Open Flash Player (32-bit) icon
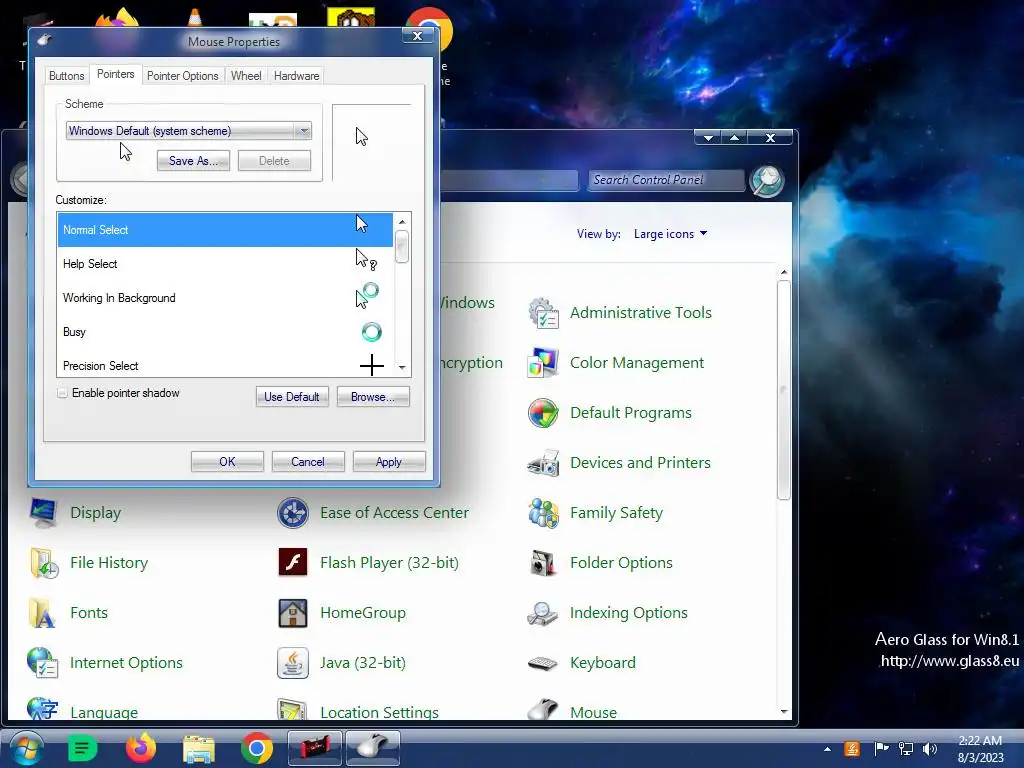 [293, 563]
